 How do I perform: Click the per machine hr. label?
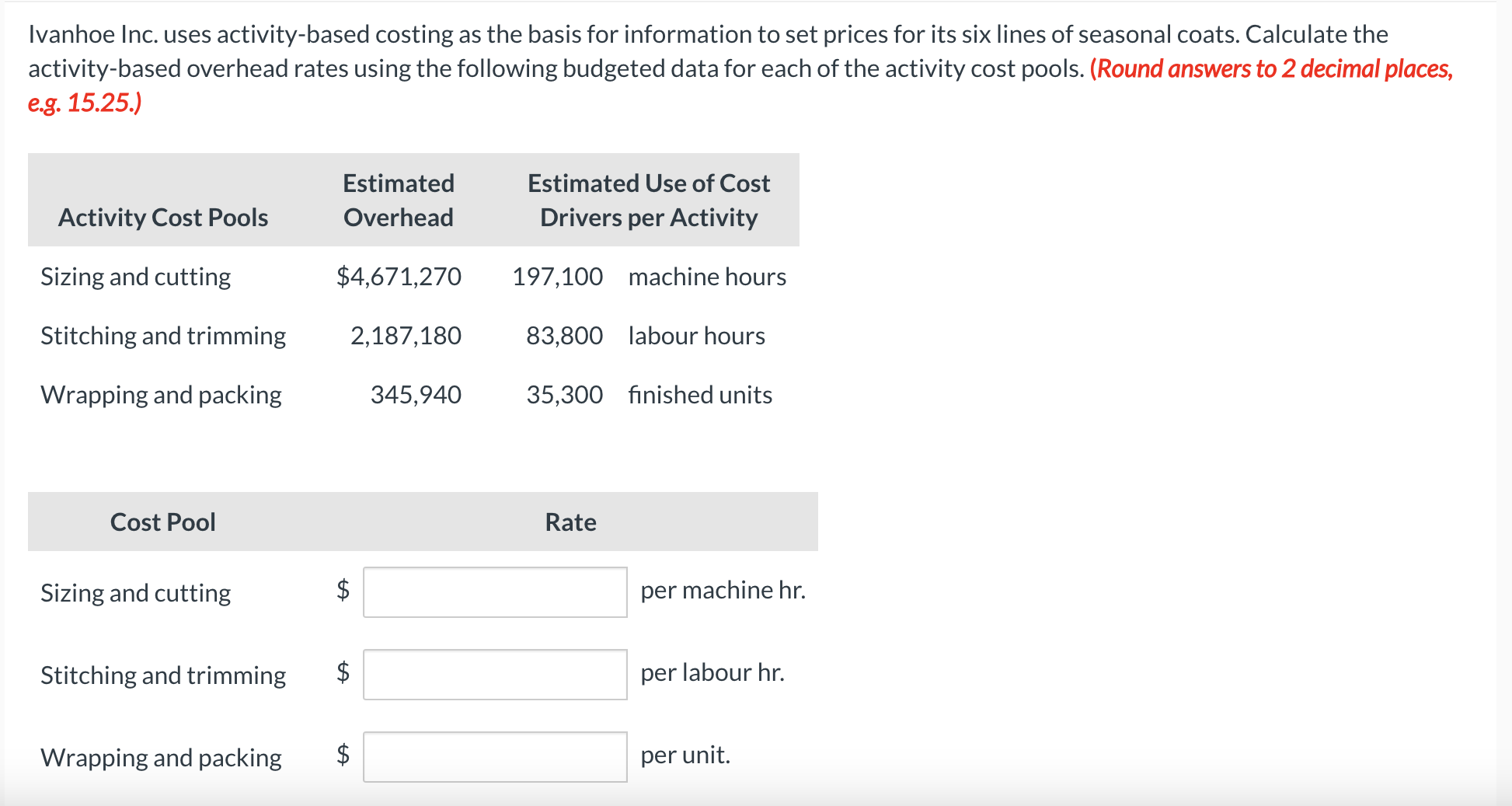tap(723, 590)
